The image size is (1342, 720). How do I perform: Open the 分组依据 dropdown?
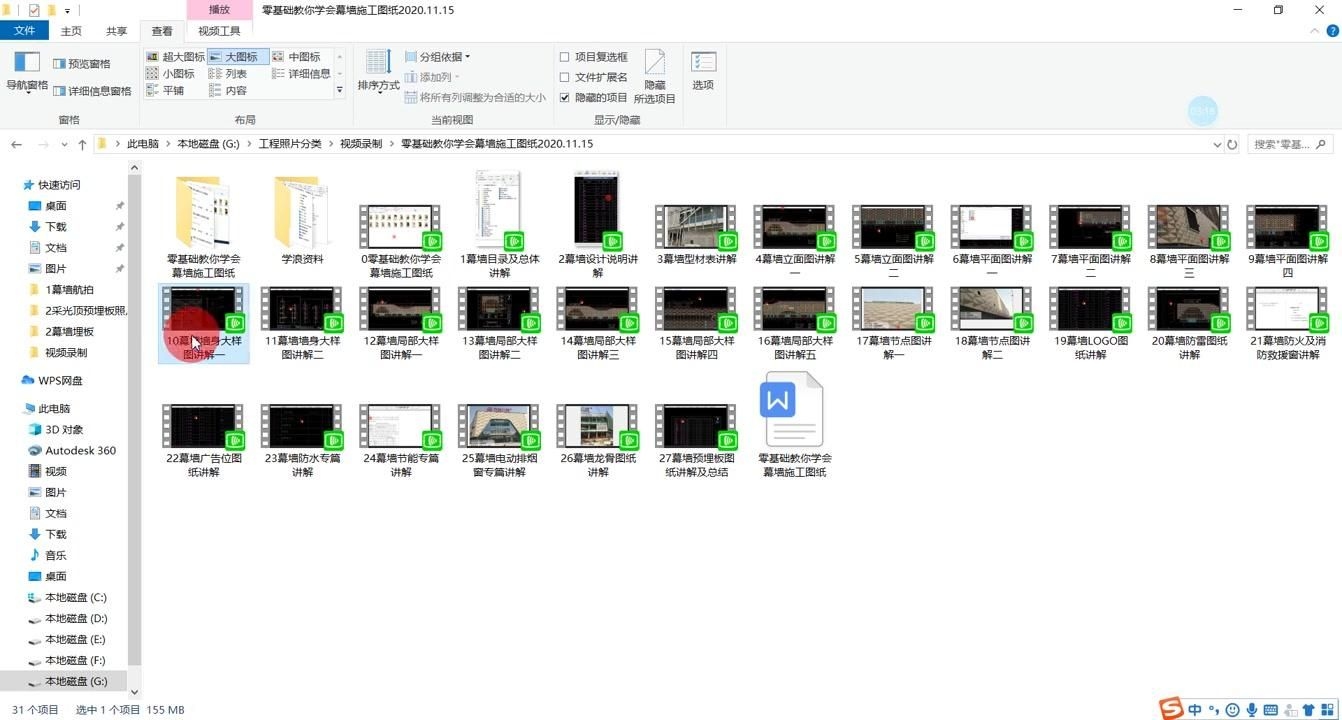438,57
